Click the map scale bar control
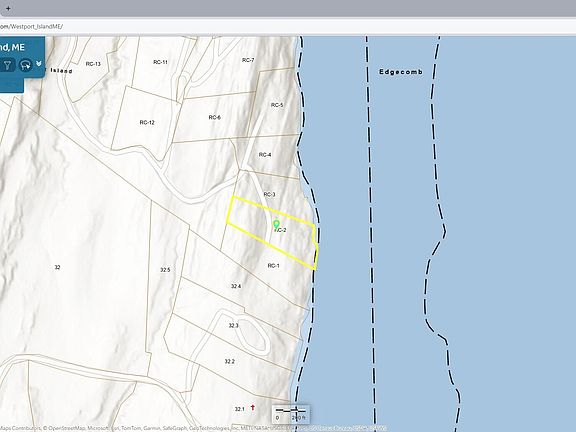 tap(291, 414)
